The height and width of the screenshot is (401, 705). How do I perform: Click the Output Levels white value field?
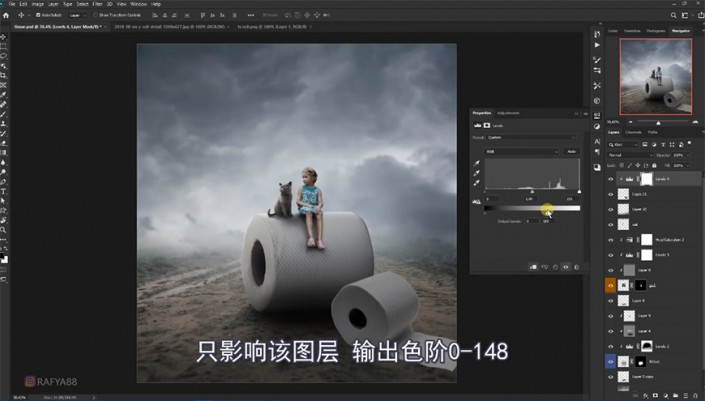(547, 221)
